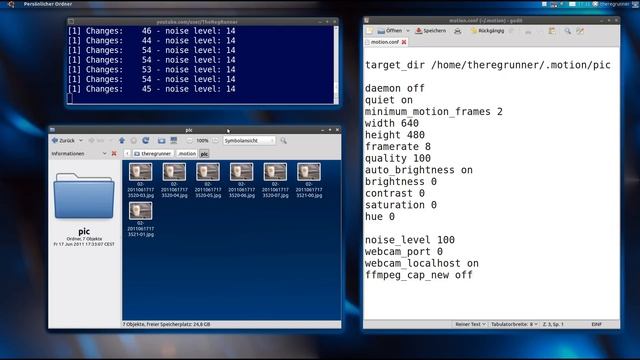Select thumbnail 3520-03.jpg
640x360 pixels.
point(140,180)
